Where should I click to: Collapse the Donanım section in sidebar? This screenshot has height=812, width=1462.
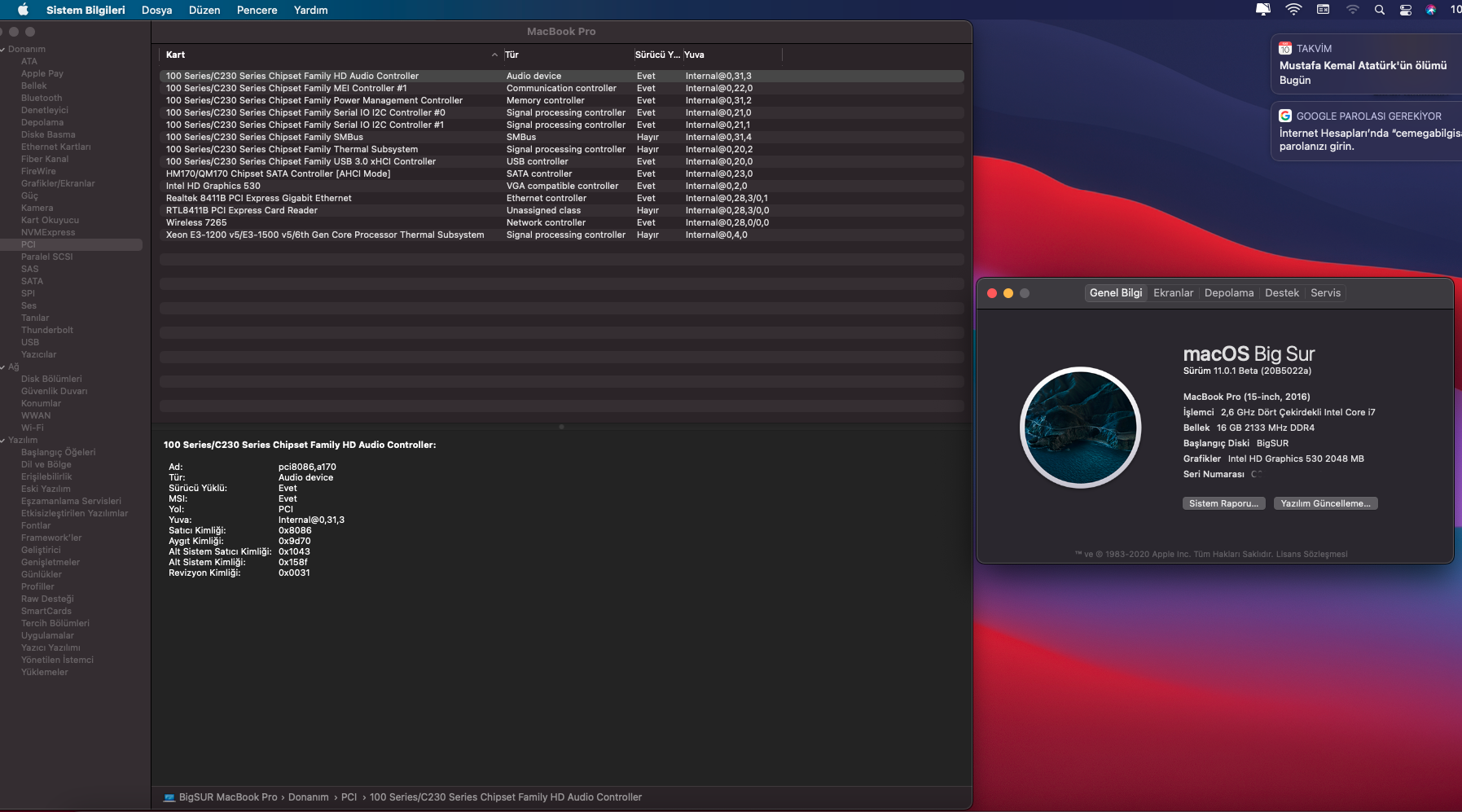click(x=3, y=50)
